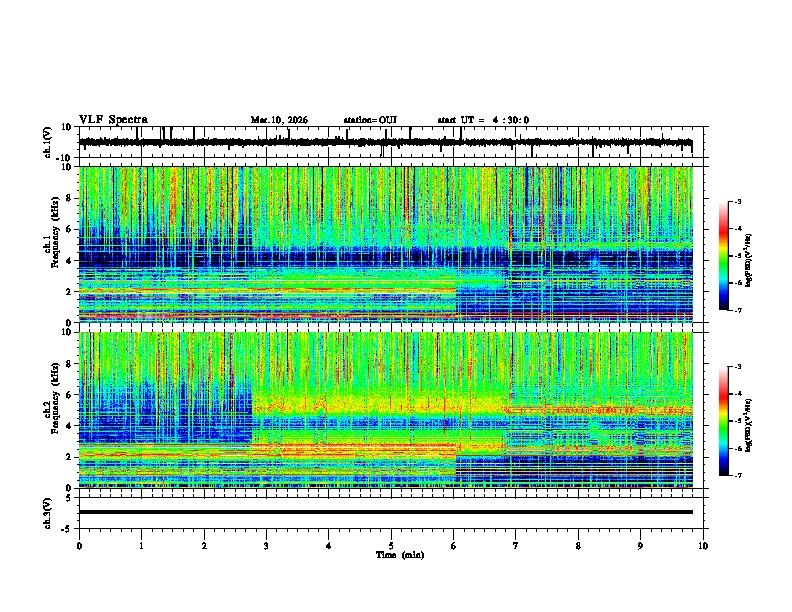Click the ch.1 "Frequency (kHz)" axis label
Screen dimensions: 792x612
pos(55,233)
